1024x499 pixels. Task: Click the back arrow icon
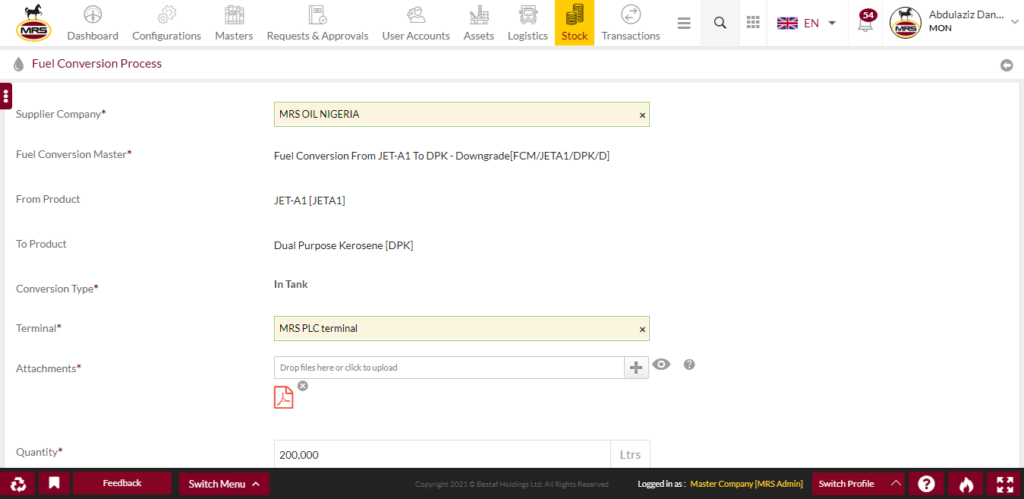tap(1007, 65)
